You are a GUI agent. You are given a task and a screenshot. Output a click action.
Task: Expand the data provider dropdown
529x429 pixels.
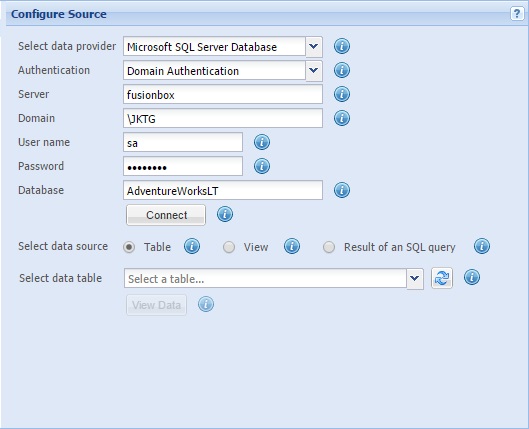(x=314, y=47)
